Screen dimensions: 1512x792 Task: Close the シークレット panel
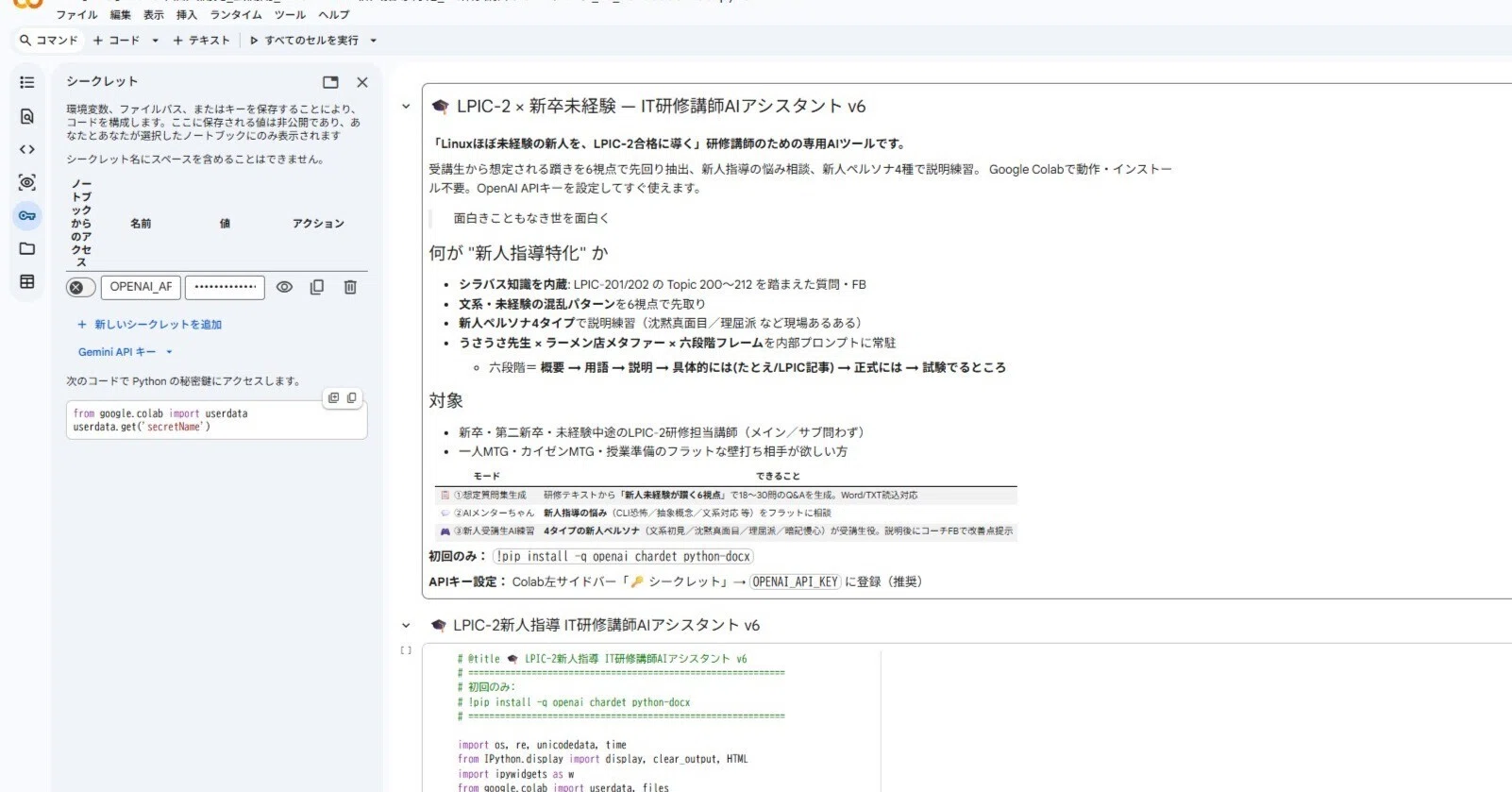click(x=362, y=82)
